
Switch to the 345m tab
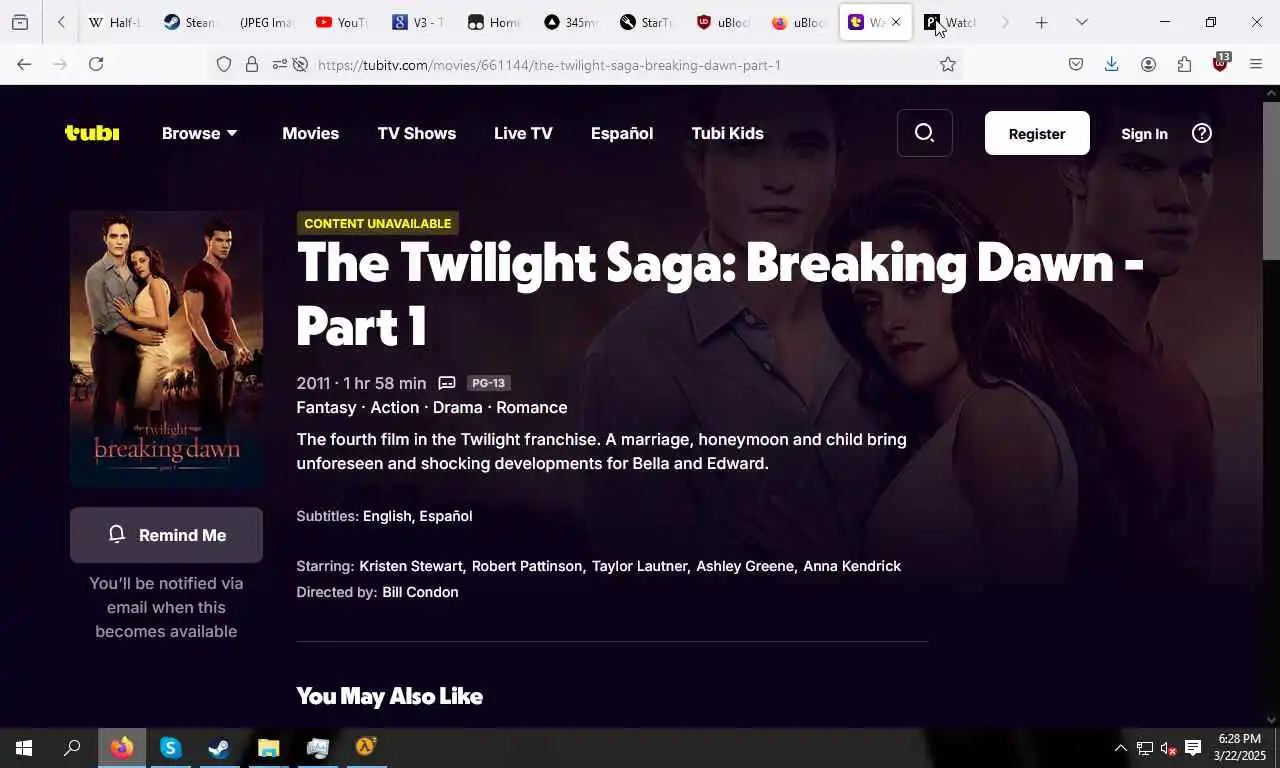[571, 22]
